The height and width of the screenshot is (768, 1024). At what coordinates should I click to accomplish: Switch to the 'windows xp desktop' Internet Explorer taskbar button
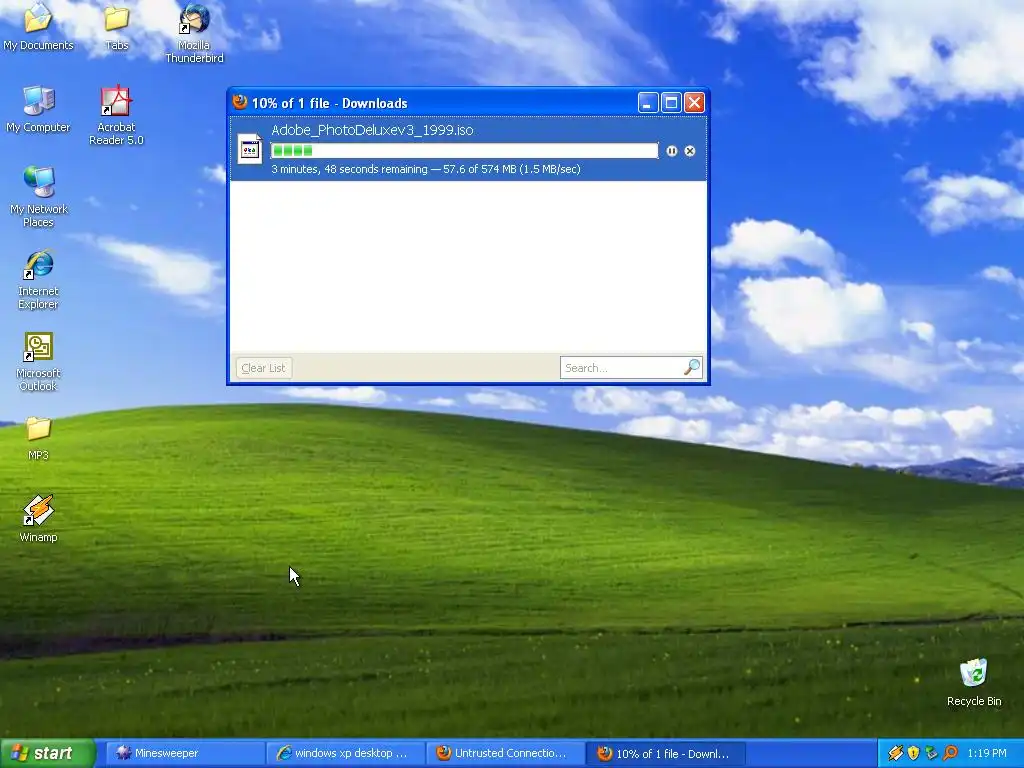pos(345,753)
